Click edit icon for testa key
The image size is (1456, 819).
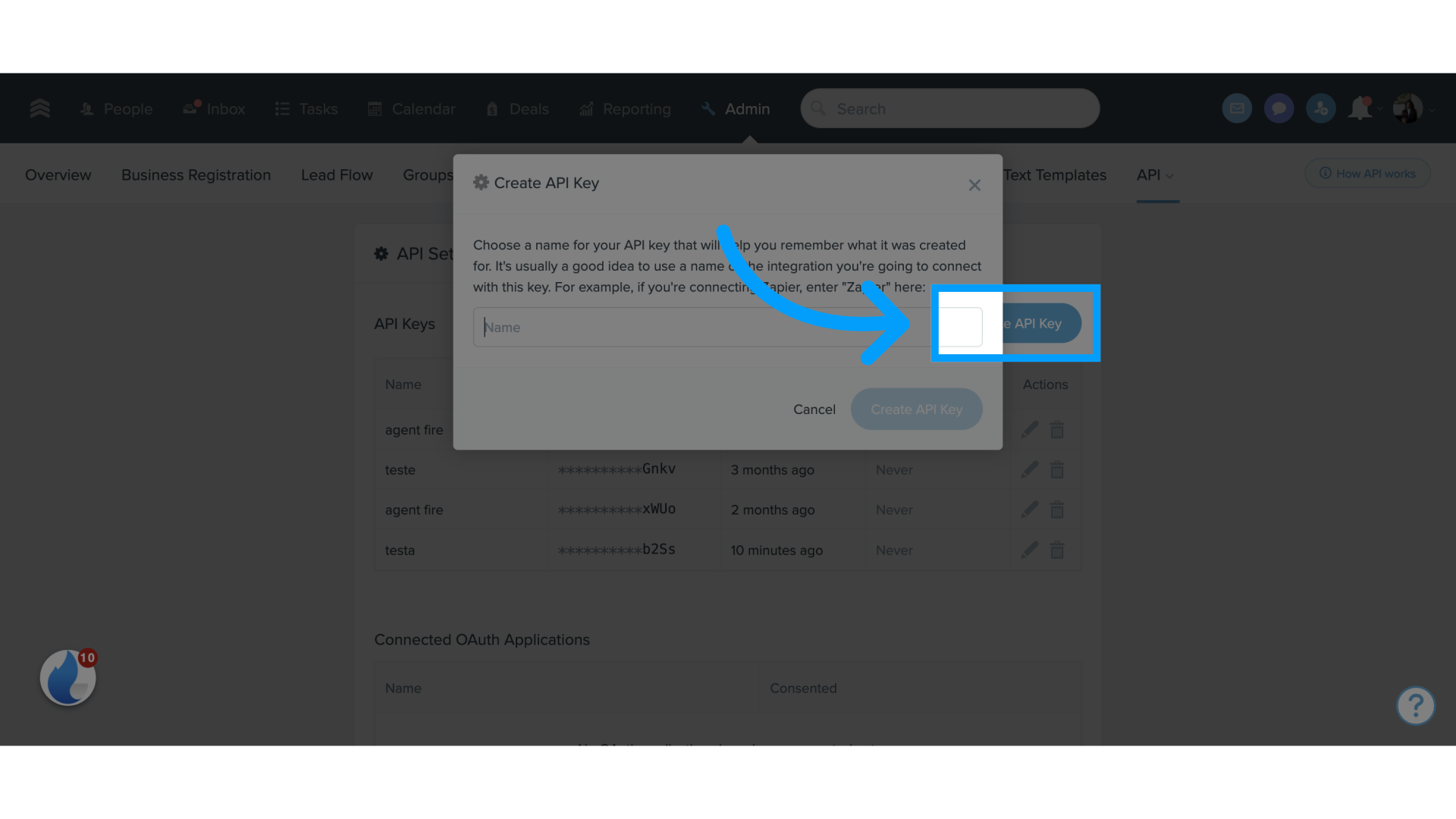coord(1028,549)
